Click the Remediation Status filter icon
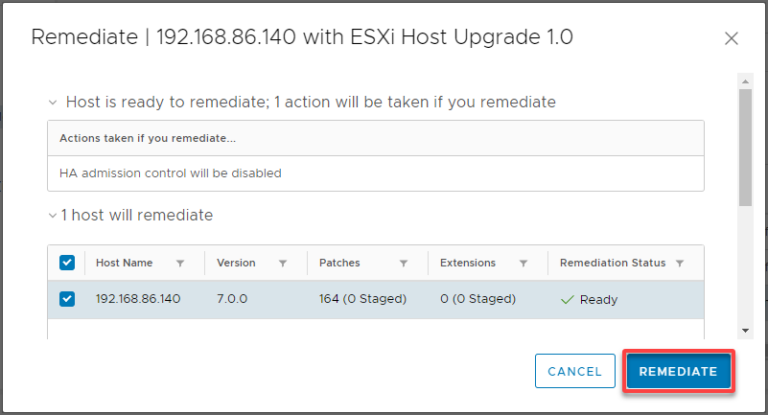 point(680,264)
